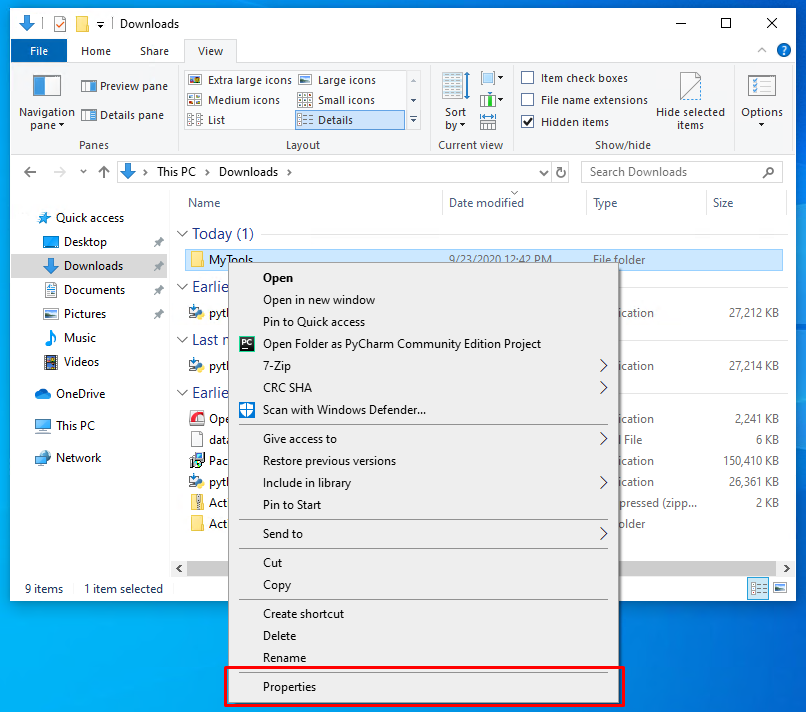
Task: Choose Properties from context menu
Action: point(424,686)
